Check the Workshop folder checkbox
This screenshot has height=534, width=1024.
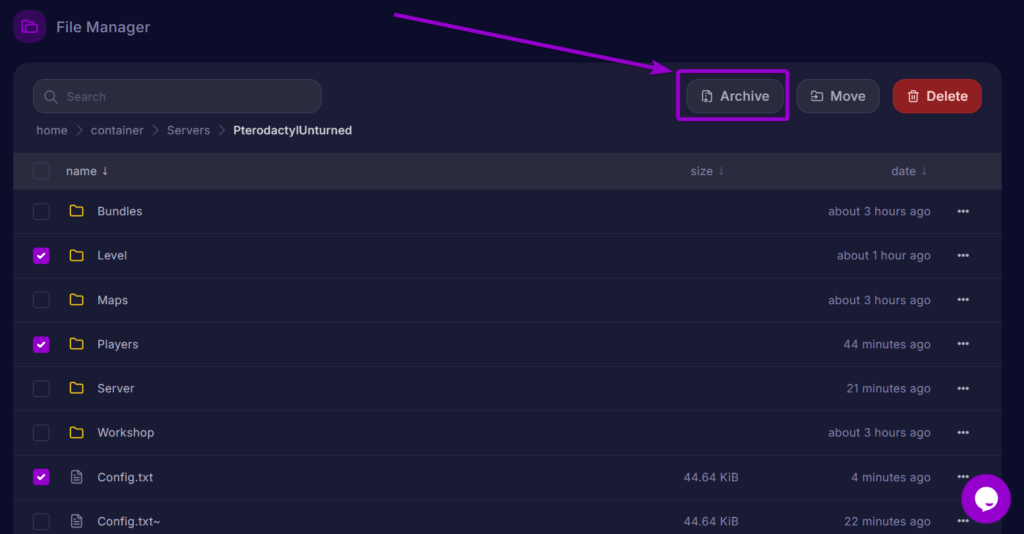(41, 433)
